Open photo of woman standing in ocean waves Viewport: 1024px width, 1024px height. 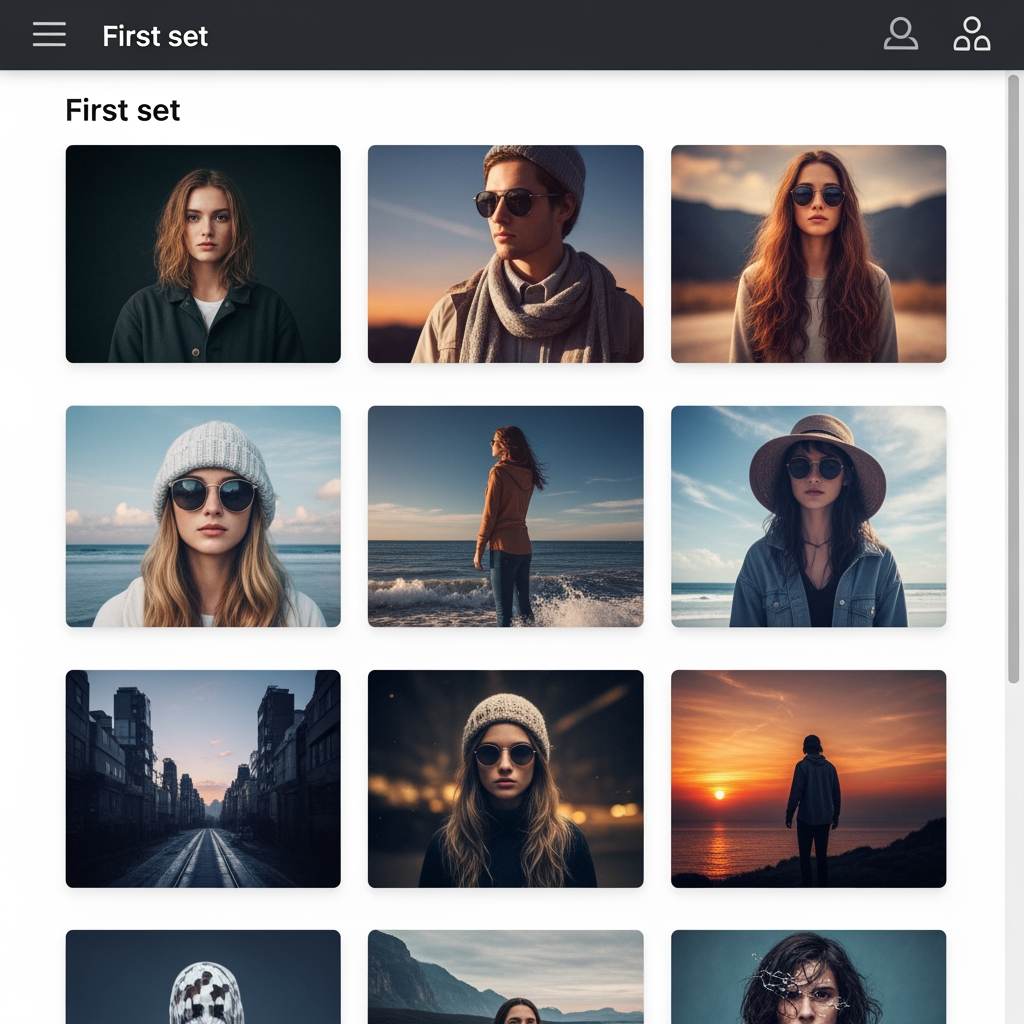505,517
